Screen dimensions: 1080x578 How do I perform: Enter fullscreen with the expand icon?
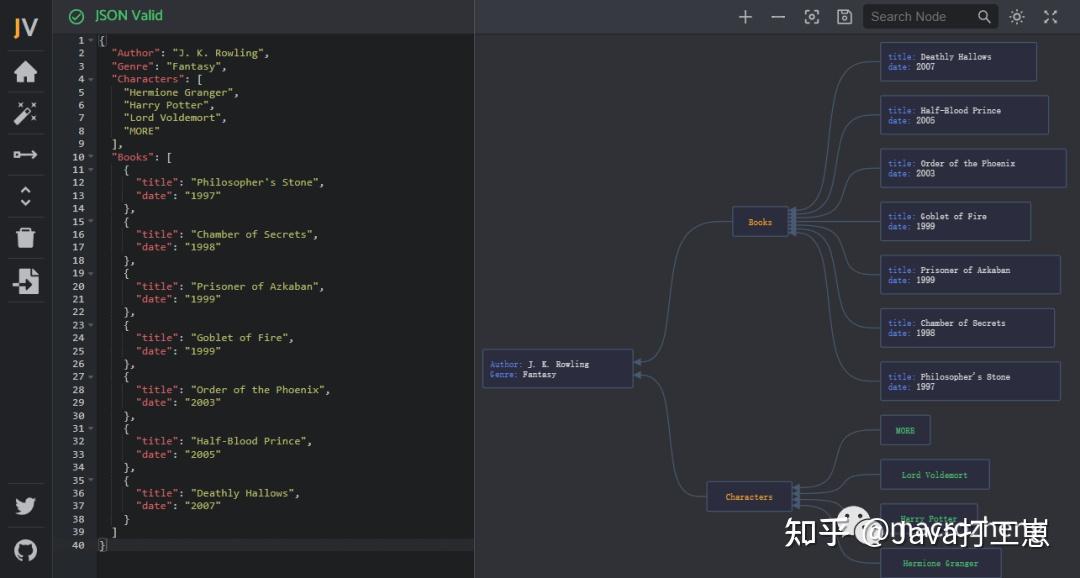tap(1049, 16)
